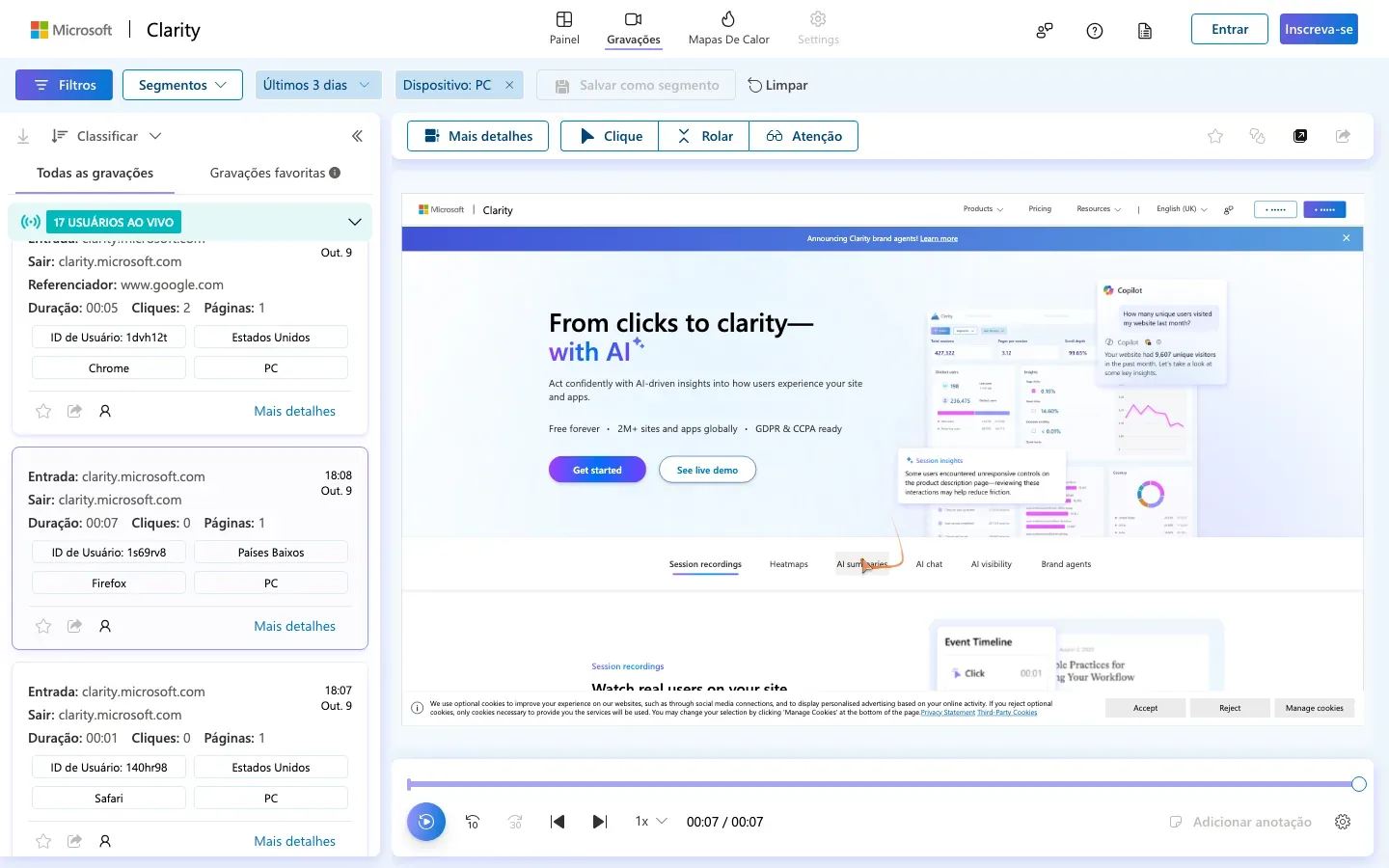Click the playback progress bar

pyautogui.click(x=883, y=784)
